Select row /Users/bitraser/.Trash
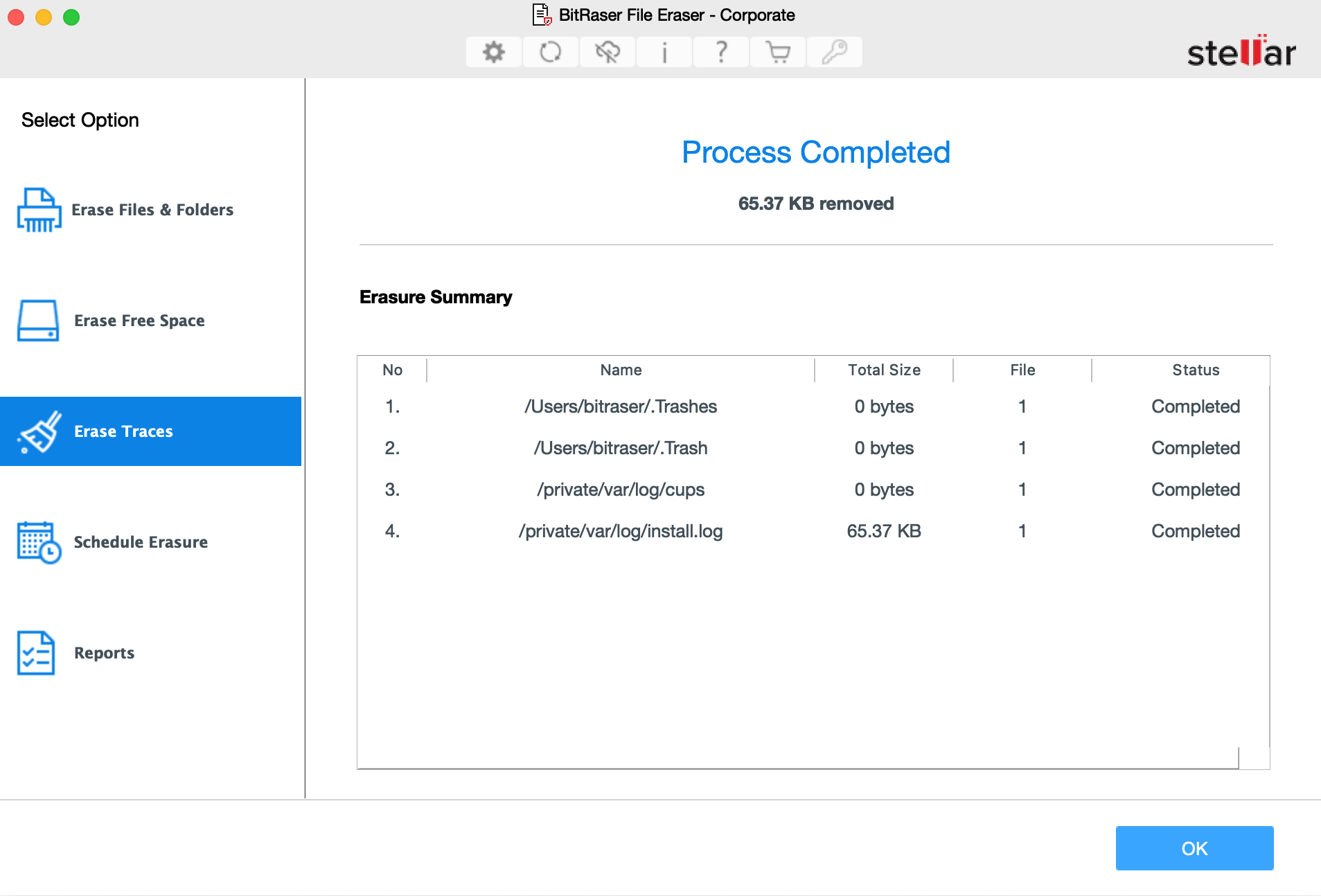1321x896 pixels. click(813, 448)
